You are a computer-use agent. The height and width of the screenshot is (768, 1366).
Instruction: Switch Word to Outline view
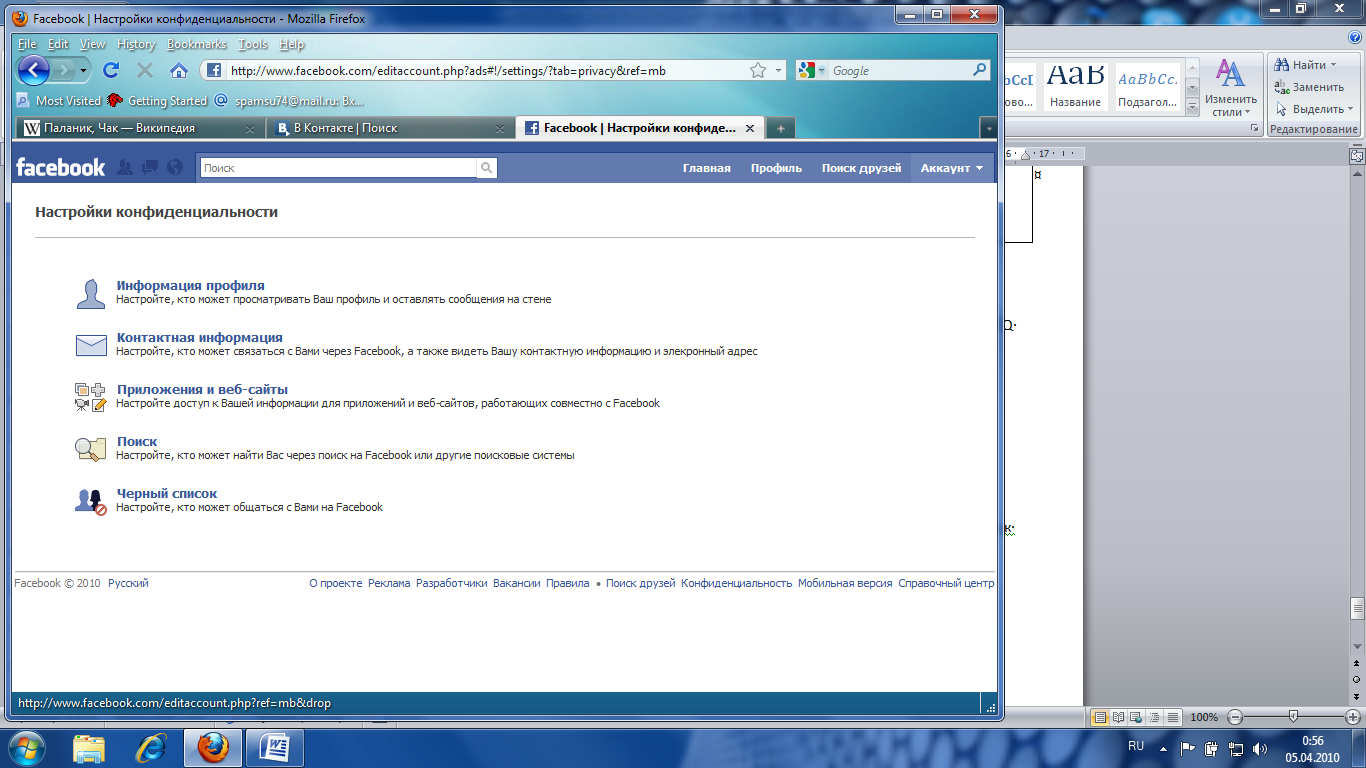click(x=1154, y=717)
